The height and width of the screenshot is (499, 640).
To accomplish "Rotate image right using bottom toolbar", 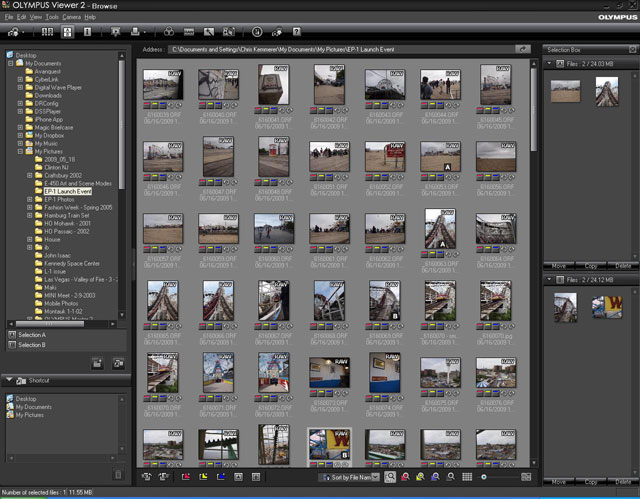I will (x=164, y=477).
